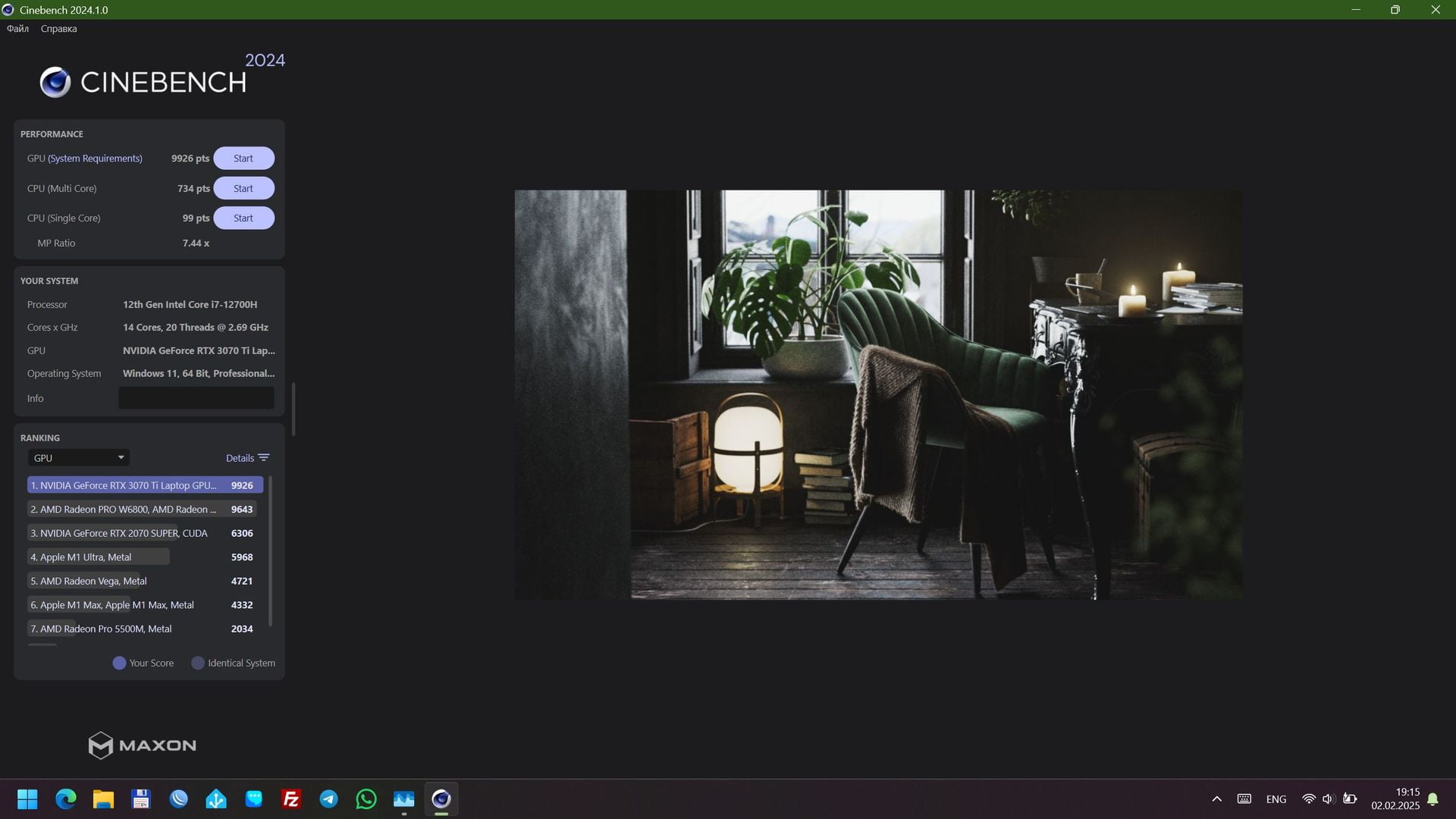The height and width of the screenshot is (819, 1456).
Task: Expand the GPU ranking dropdown
Action: (79, 458)
